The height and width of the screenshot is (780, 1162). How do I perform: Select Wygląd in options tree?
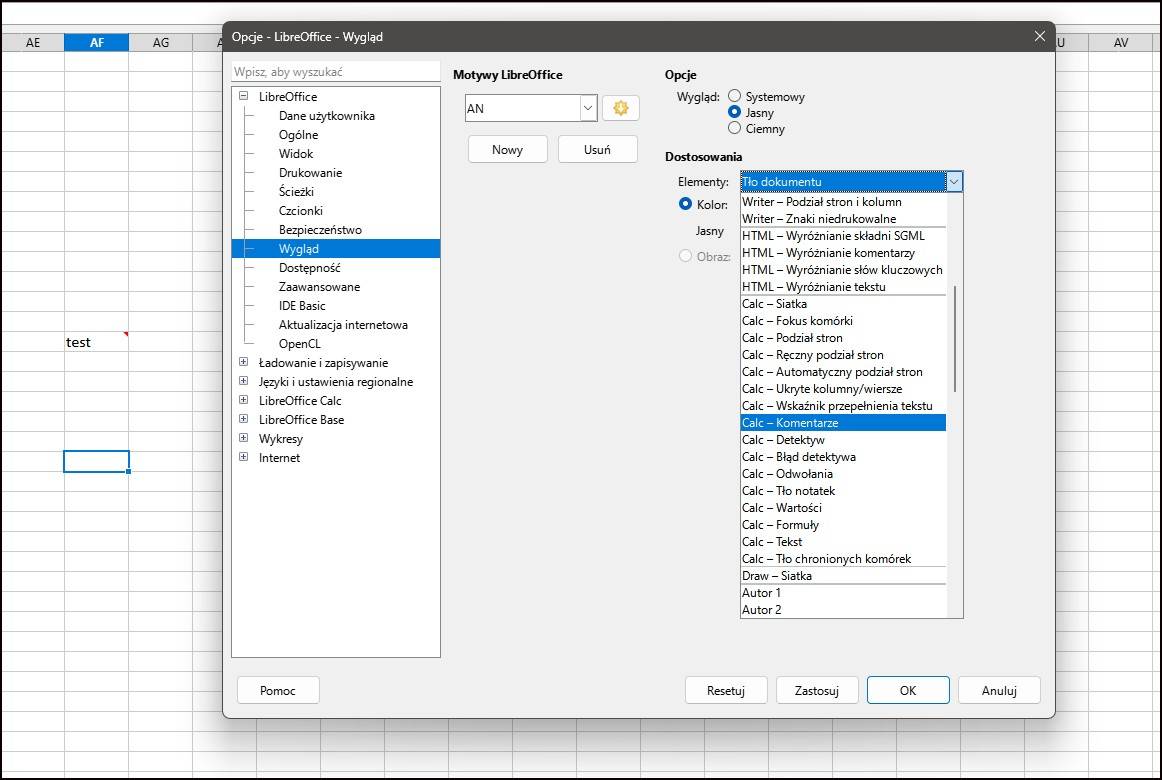[336, 249]
